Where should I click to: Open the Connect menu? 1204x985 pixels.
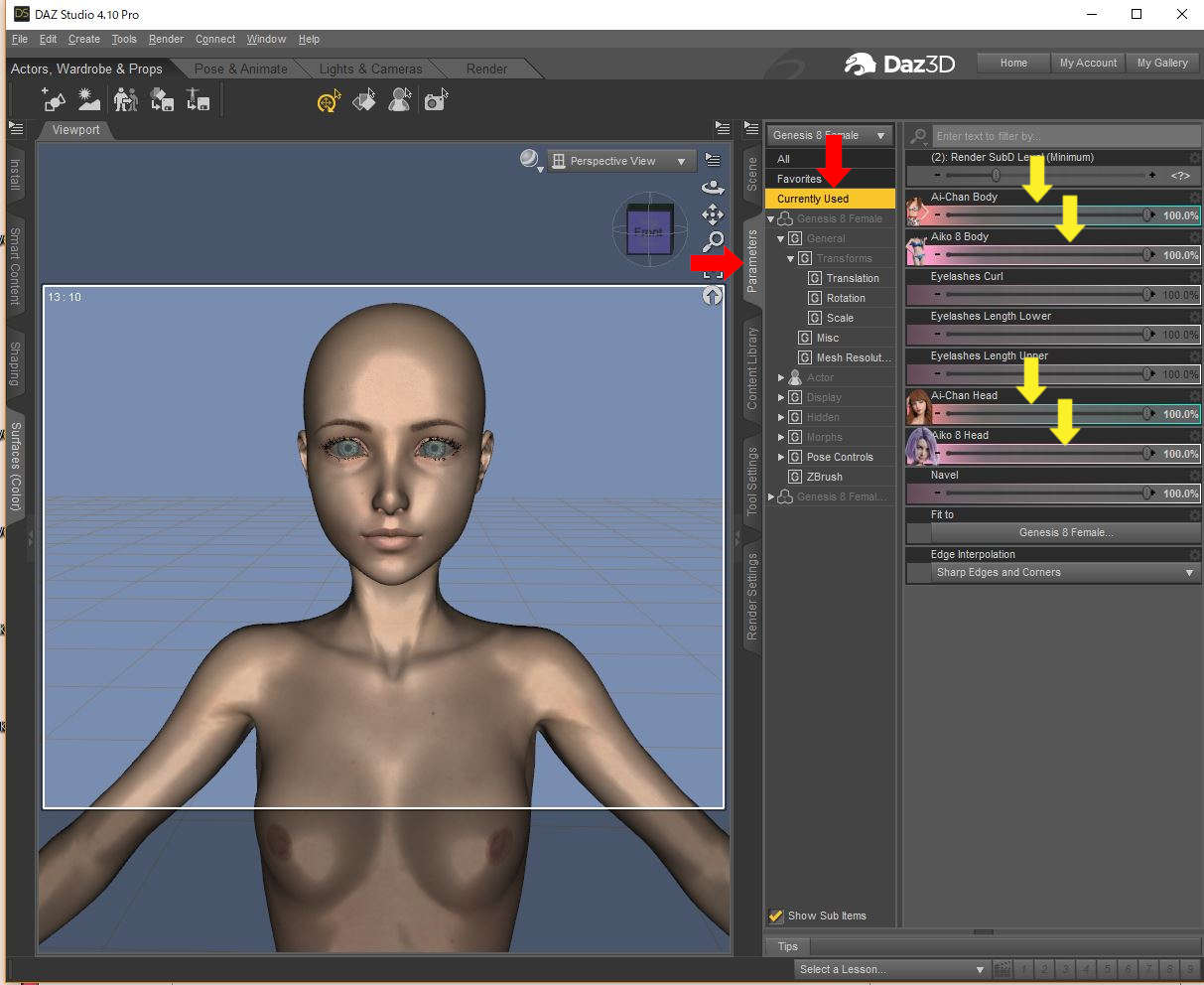pyautogui.click(x=215, y=39)
